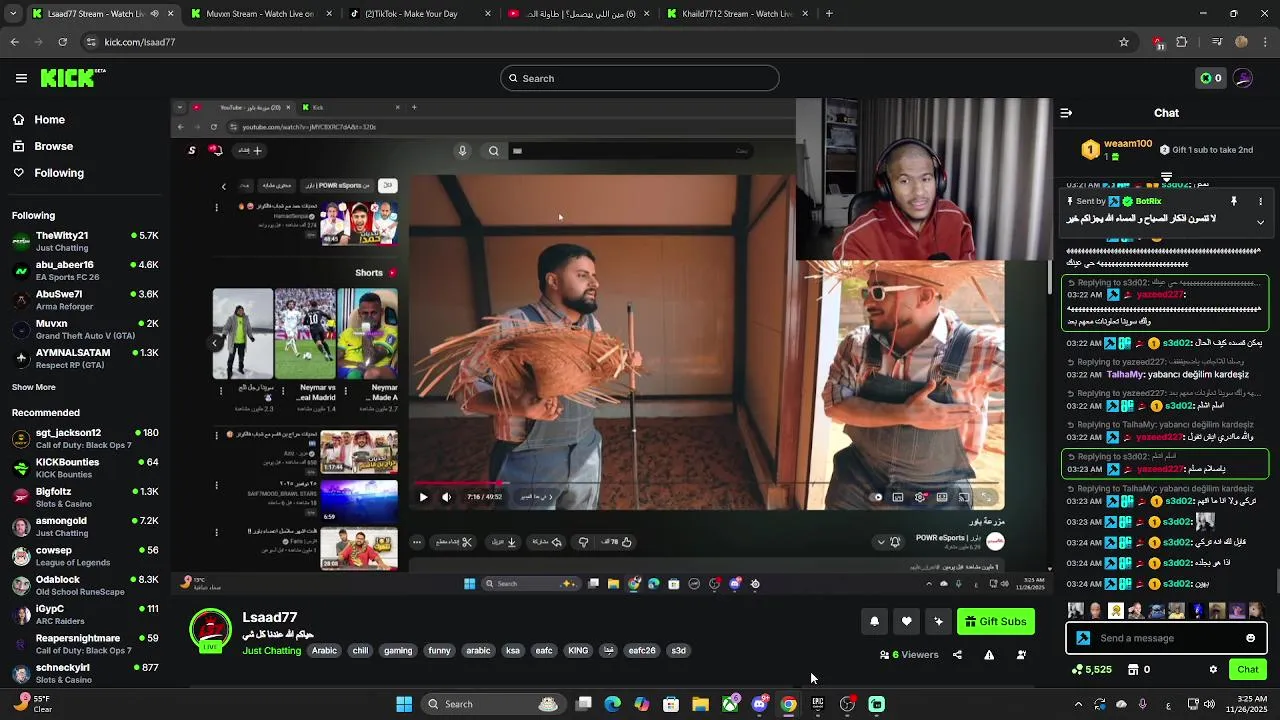Click the Kick search field

[x=640, y=78]
